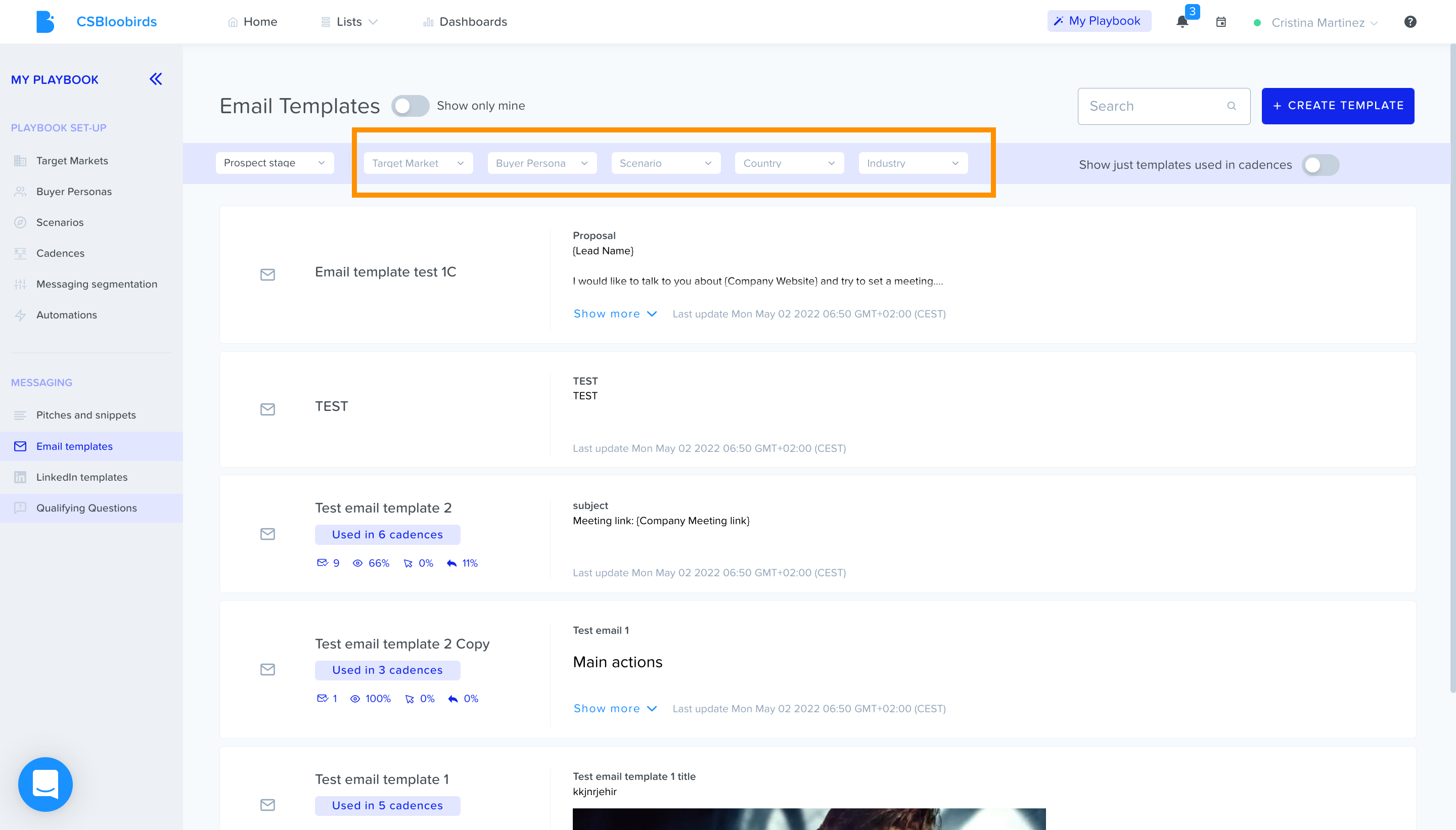Expand Show more on Test email template 2 Copy
Screen dimensions: 1456x830
tap(615, 709)
